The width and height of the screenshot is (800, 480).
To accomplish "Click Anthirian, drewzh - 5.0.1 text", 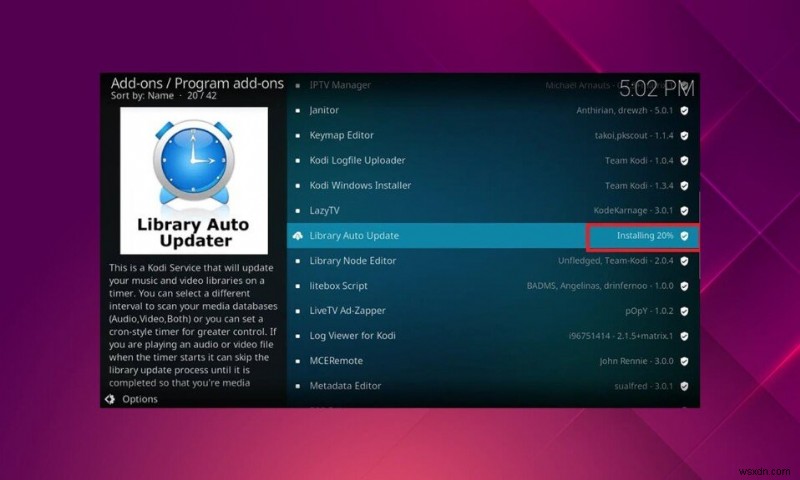I will 624,110.
